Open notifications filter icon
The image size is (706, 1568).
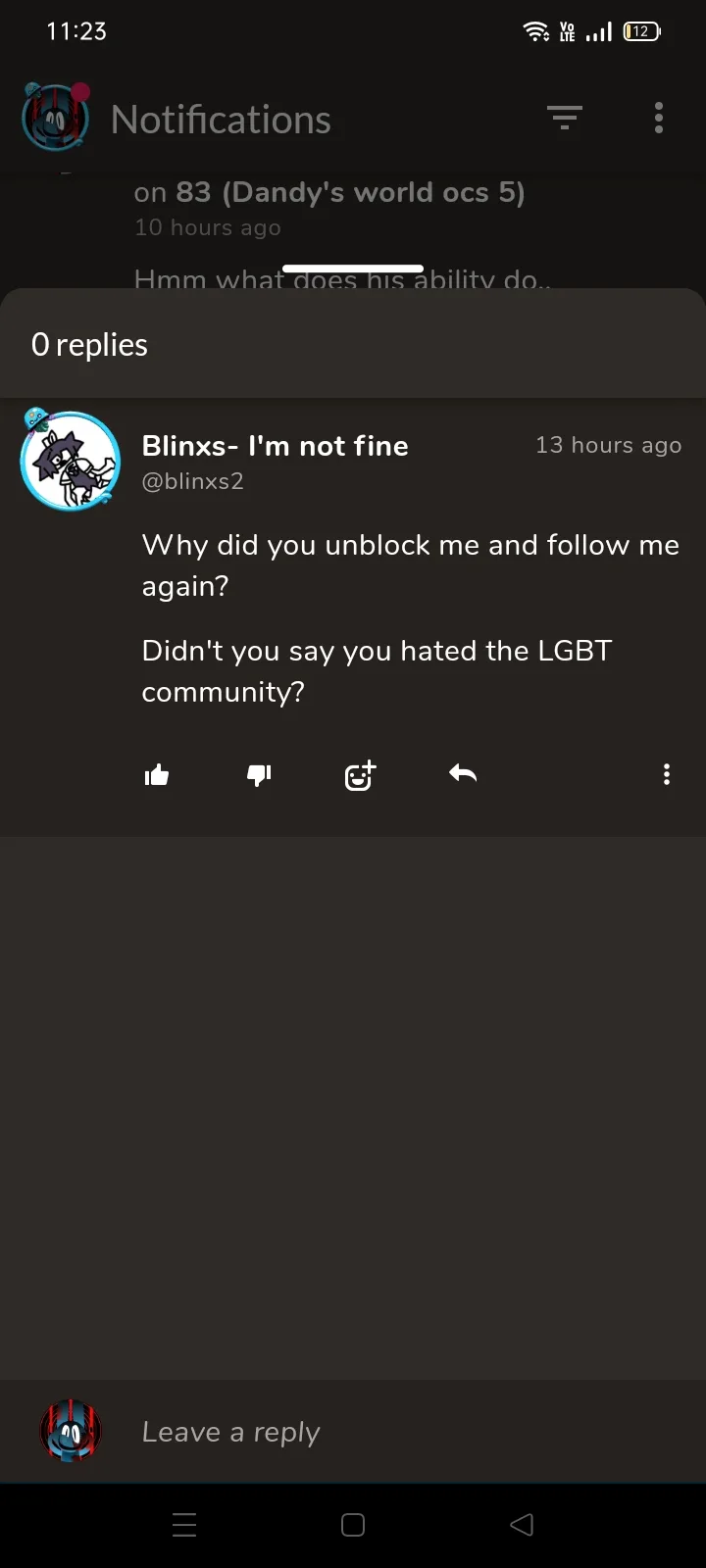point(565,118)
